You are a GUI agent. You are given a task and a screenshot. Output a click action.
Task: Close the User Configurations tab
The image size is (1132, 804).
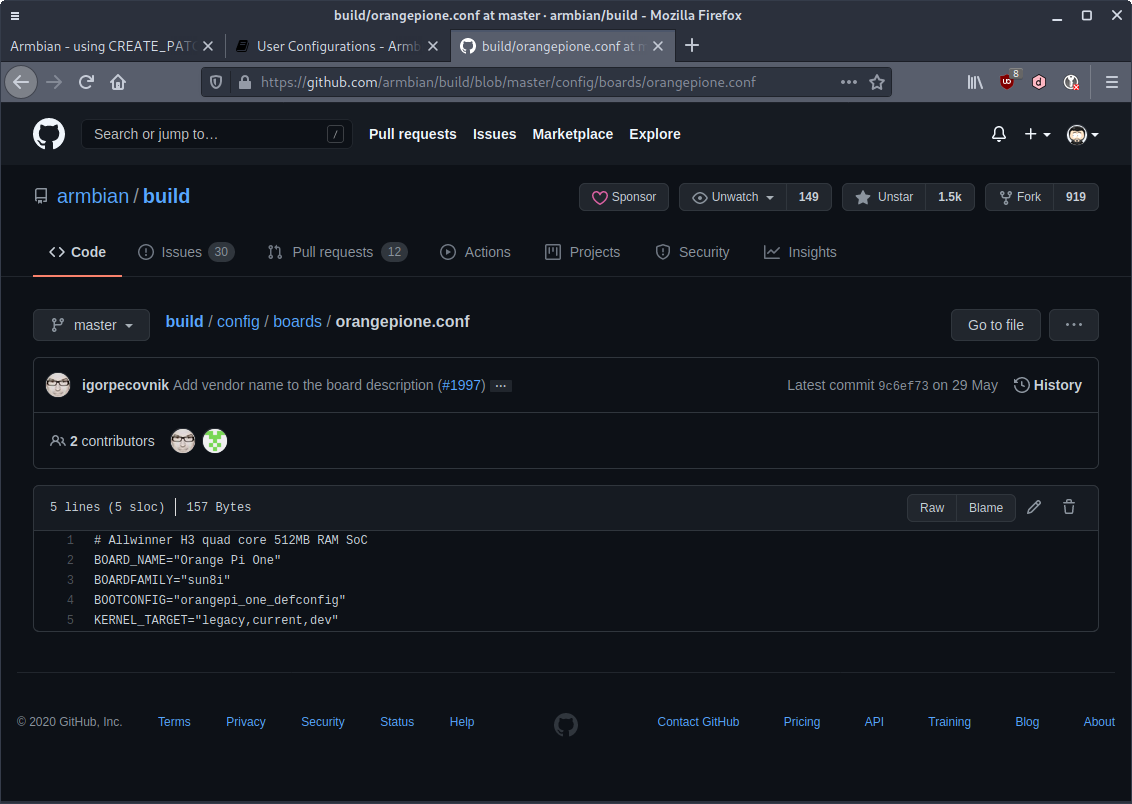click(x=432, y=46)
